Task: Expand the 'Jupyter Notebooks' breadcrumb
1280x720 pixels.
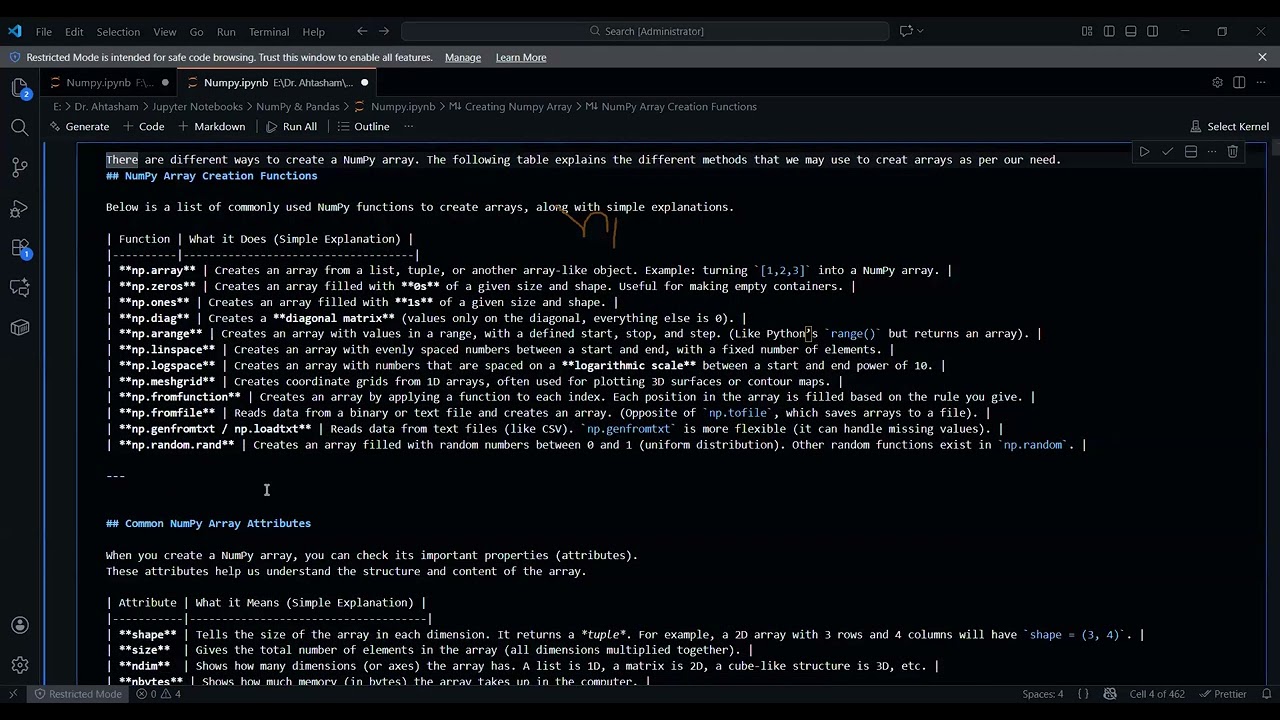Action: (197, 106)
